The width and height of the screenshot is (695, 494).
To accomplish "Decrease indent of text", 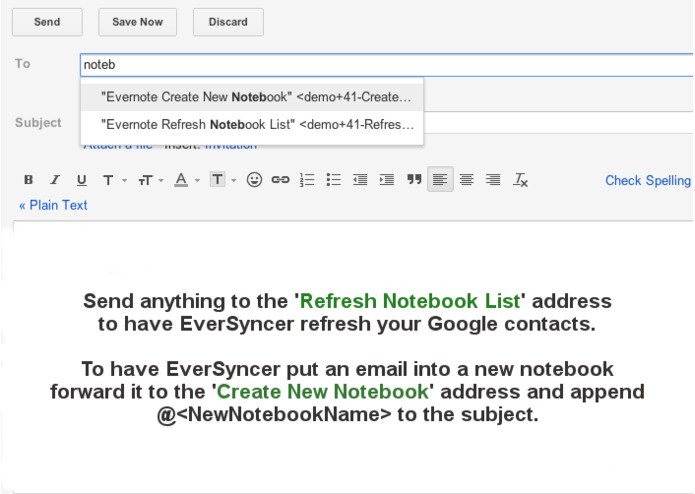I will [360, 179].
